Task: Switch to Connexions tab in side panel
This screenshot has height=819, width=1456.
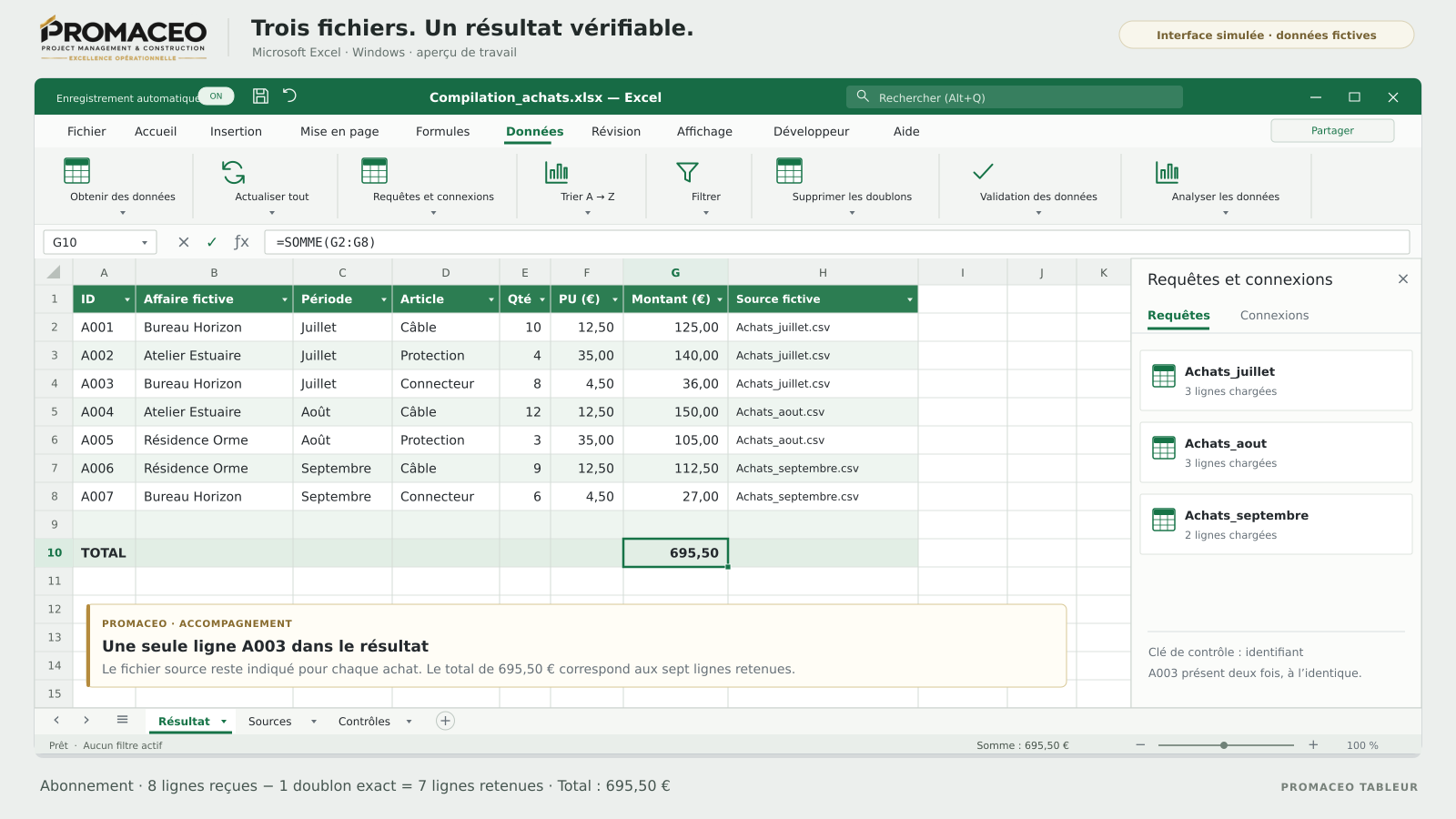Action: pyautogui.click(x=1274, y=315)
